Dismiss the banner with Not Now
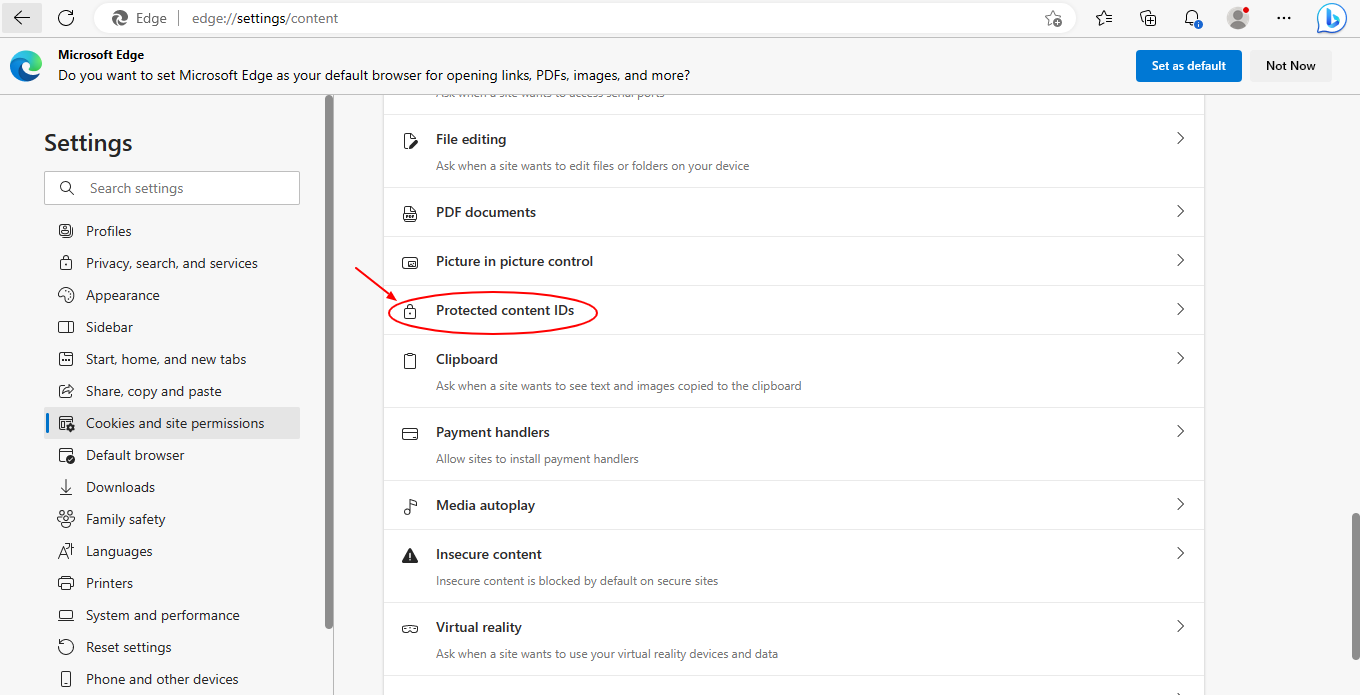Screen dimensions: 1360x695 click(x=1289, y=65)
